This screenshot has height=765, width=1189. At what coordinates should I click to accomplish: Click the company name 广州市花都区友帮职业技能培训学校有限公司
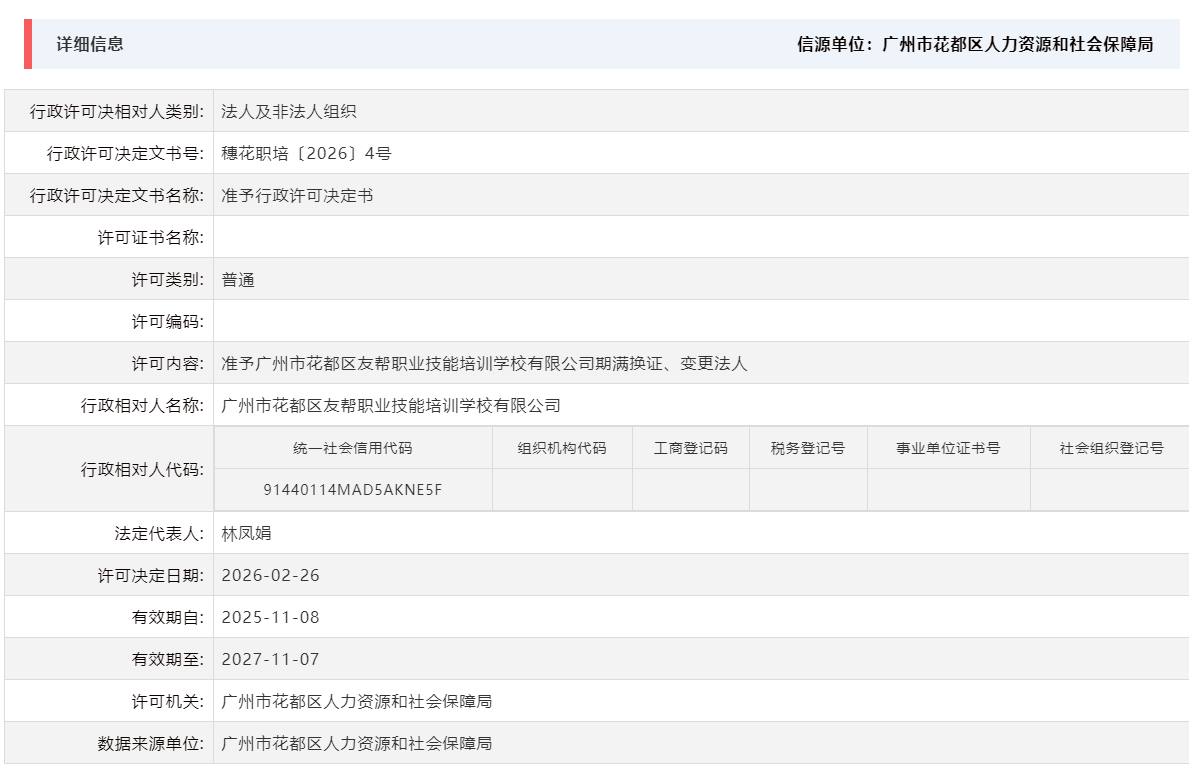click(388, 404)
